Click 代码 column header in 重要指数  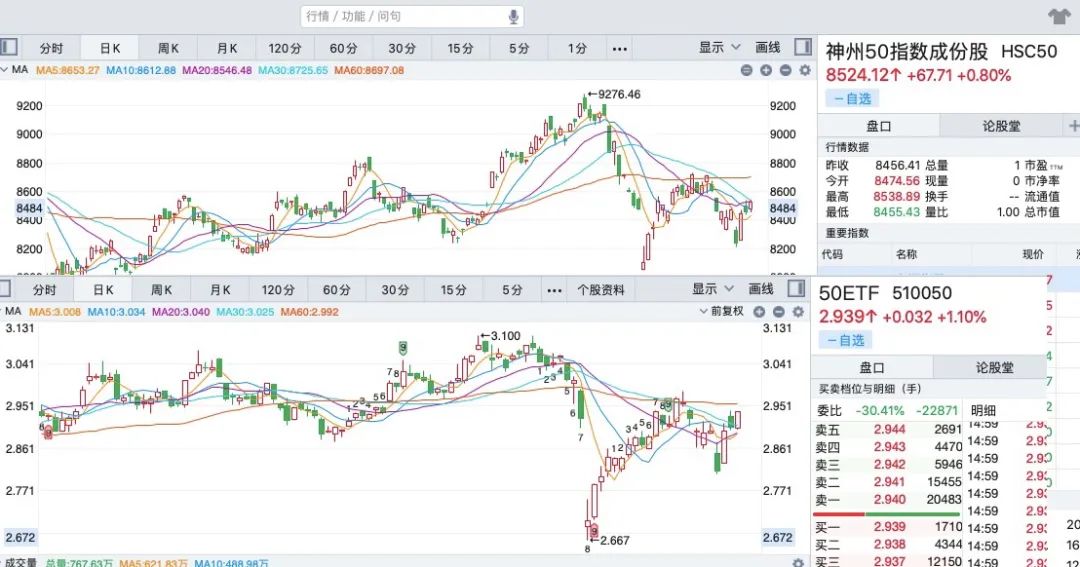[x=832, y=254]
